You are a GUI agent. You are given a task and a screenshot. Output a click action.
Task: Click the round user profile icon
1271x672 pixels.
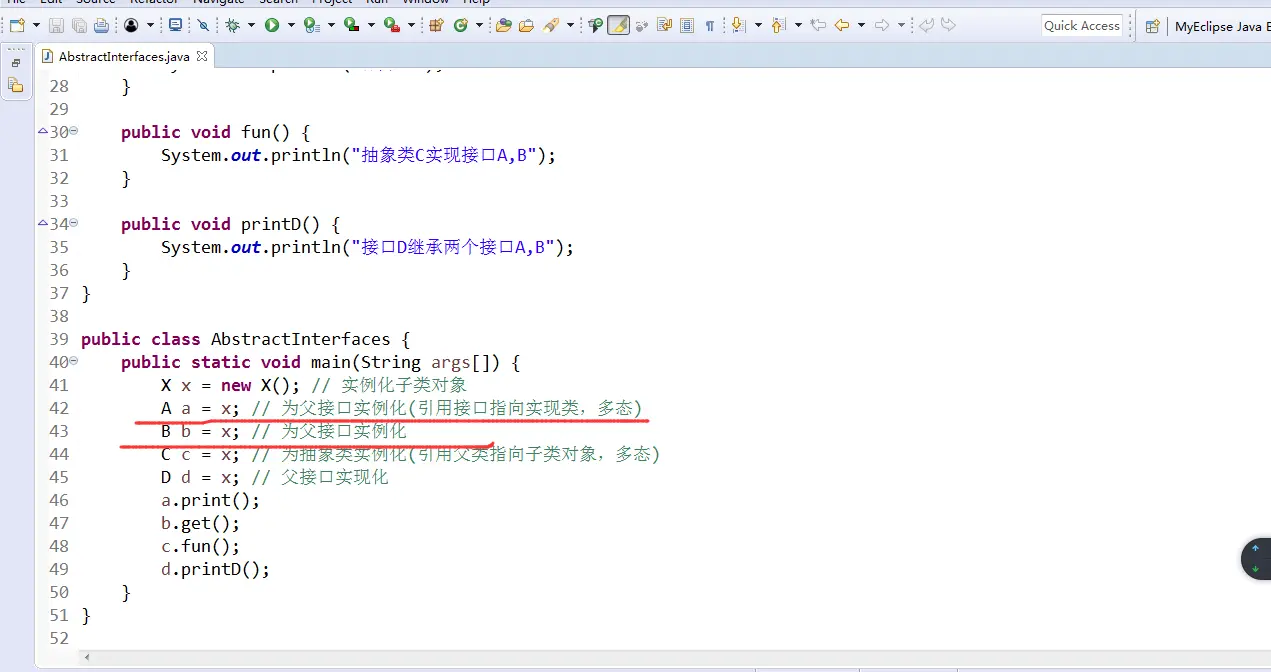tap(131, 25)
